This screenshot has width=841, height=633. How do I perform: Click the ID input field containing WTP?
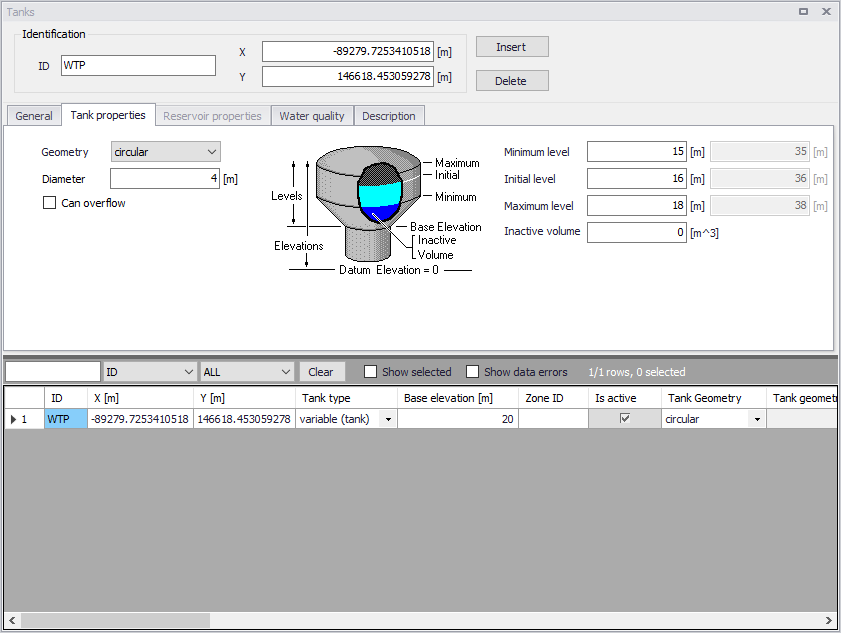click(x=138, y=65)
